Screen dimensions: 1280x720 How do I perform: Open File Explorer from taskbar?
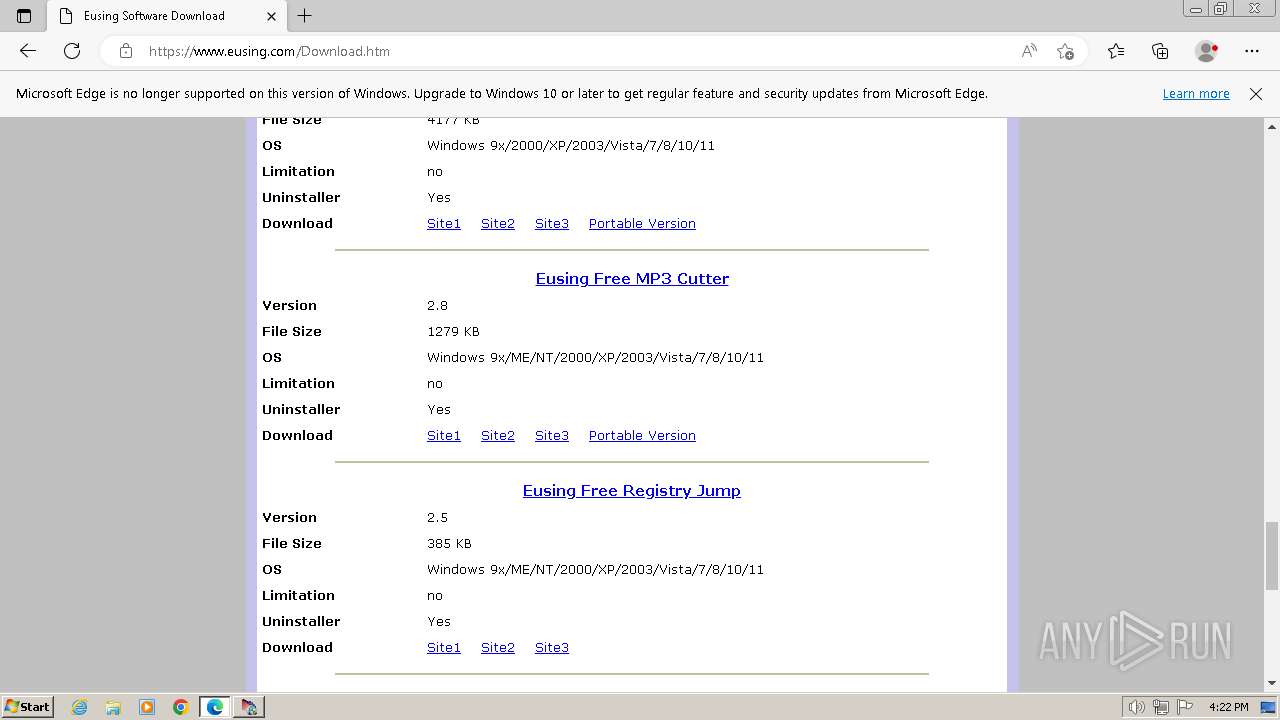pos(113,707)
